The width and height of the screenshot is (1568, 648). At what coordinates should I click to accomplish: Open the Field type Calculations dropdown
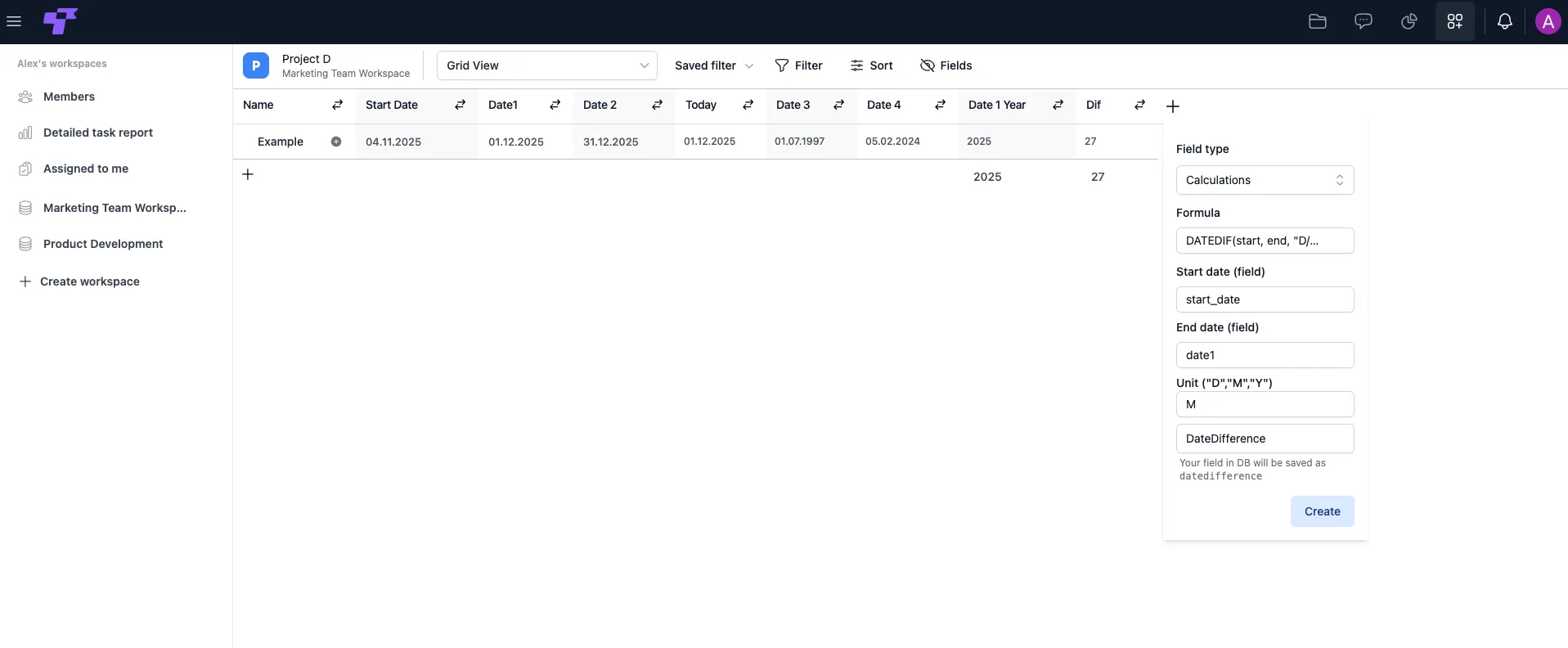click(1265, 180)
